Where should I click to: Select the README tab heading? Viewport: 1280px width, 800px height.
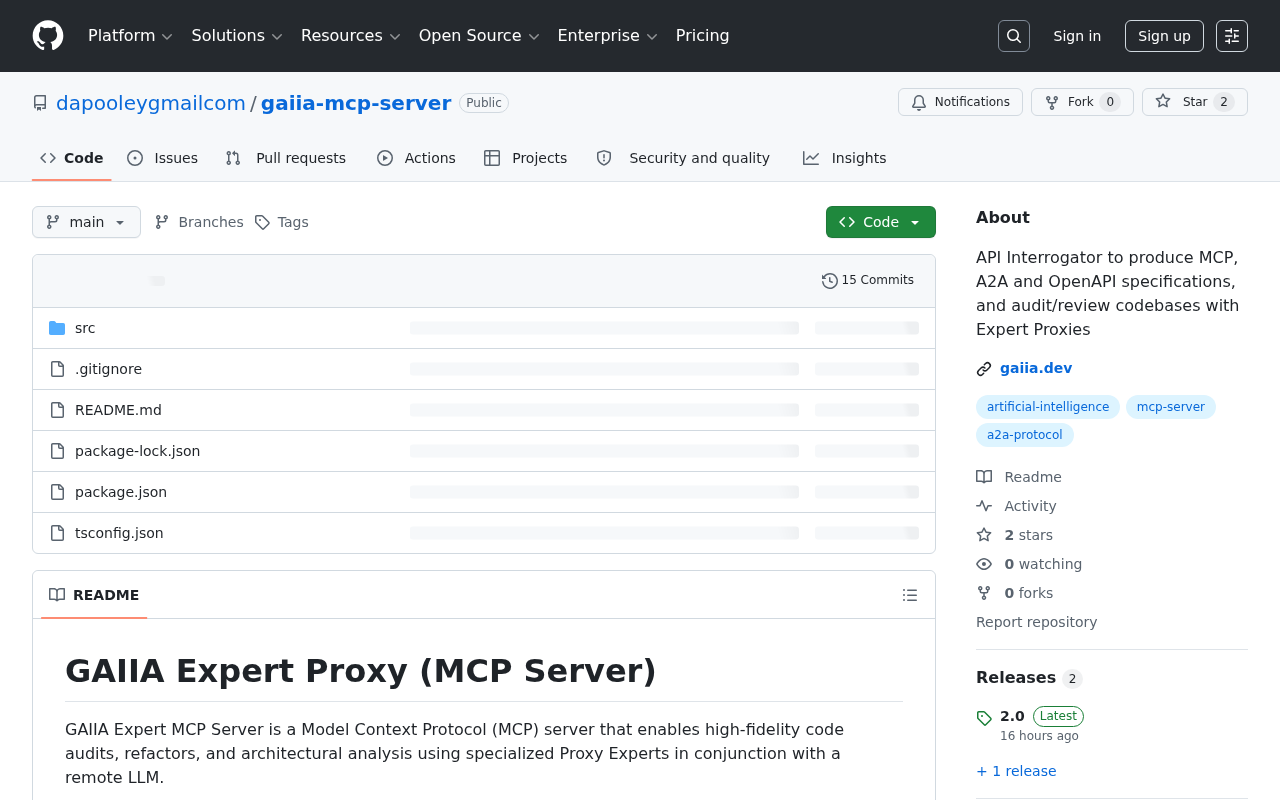94,595
